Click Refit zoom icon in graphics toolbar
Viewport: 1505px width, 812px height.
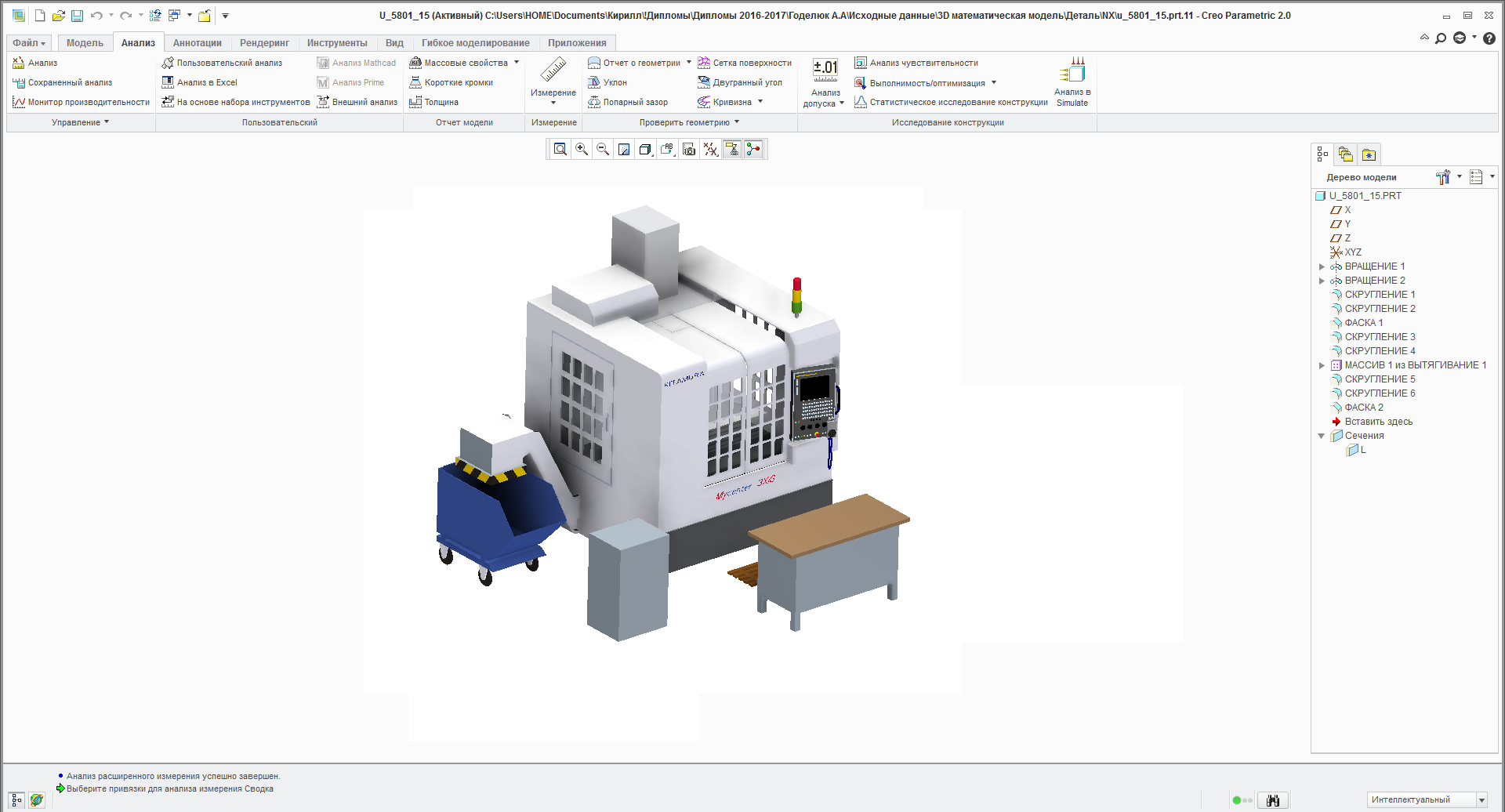click(560, 149)
